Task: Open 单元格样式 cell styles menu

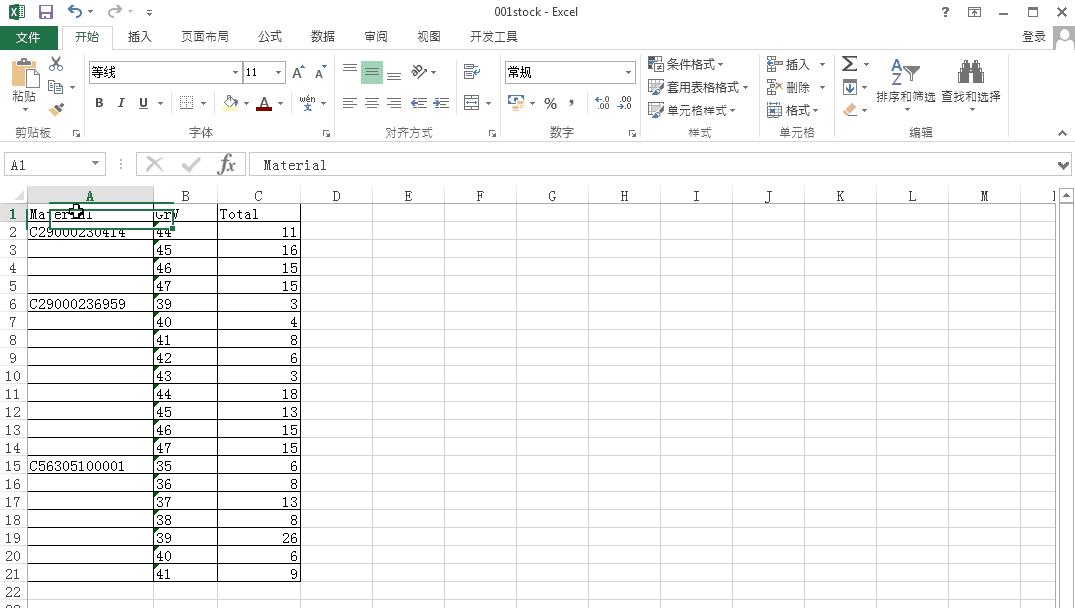Action: pos(692,110)
